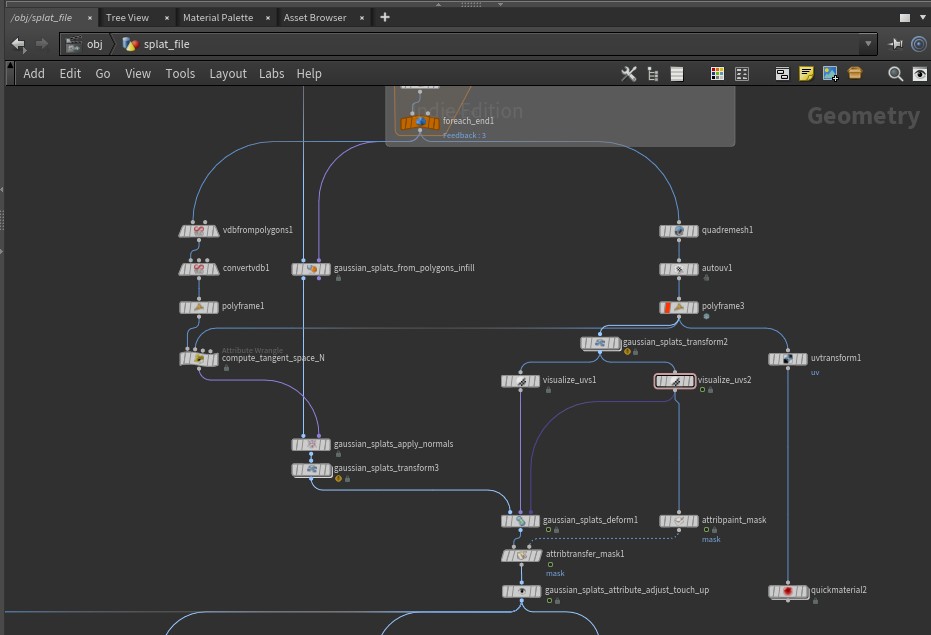Toggle the pin icon beside path bar
This screenshot has width=931, height=635.
895,44
